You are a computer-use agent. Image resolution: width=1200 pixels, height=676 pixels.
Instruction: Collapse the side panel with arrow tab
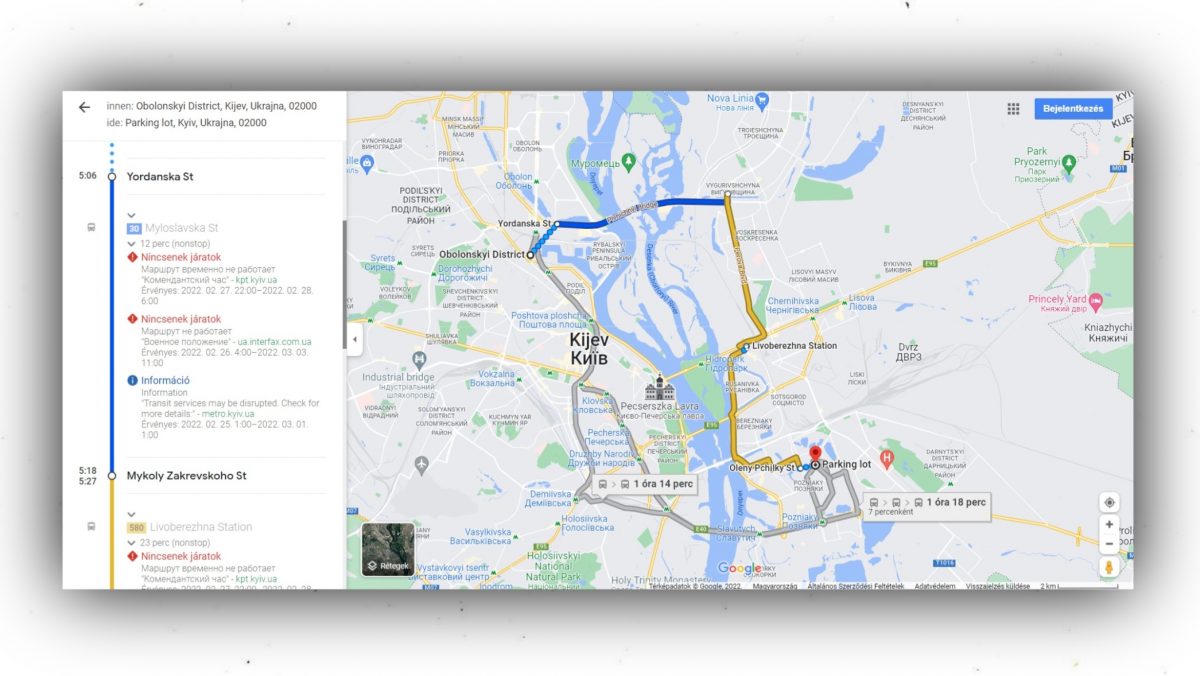354,339
